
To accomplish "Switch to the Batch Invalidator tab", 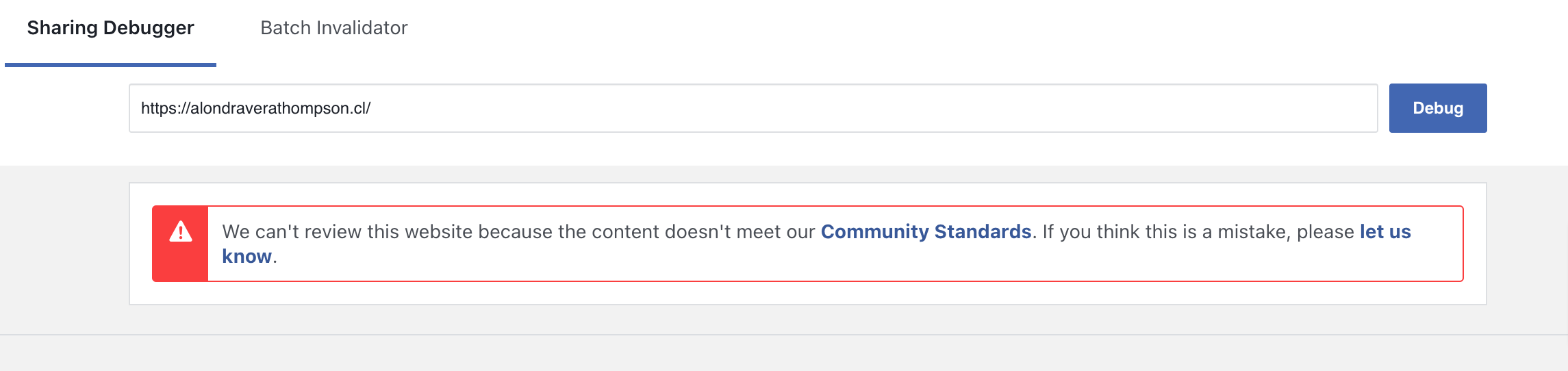I will [x=333, y=28].
